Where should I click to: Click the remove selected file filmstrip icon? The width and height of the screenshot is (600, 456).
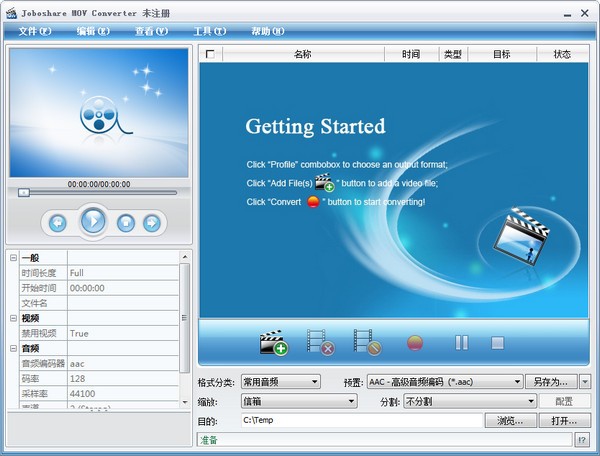click(320, 342)
